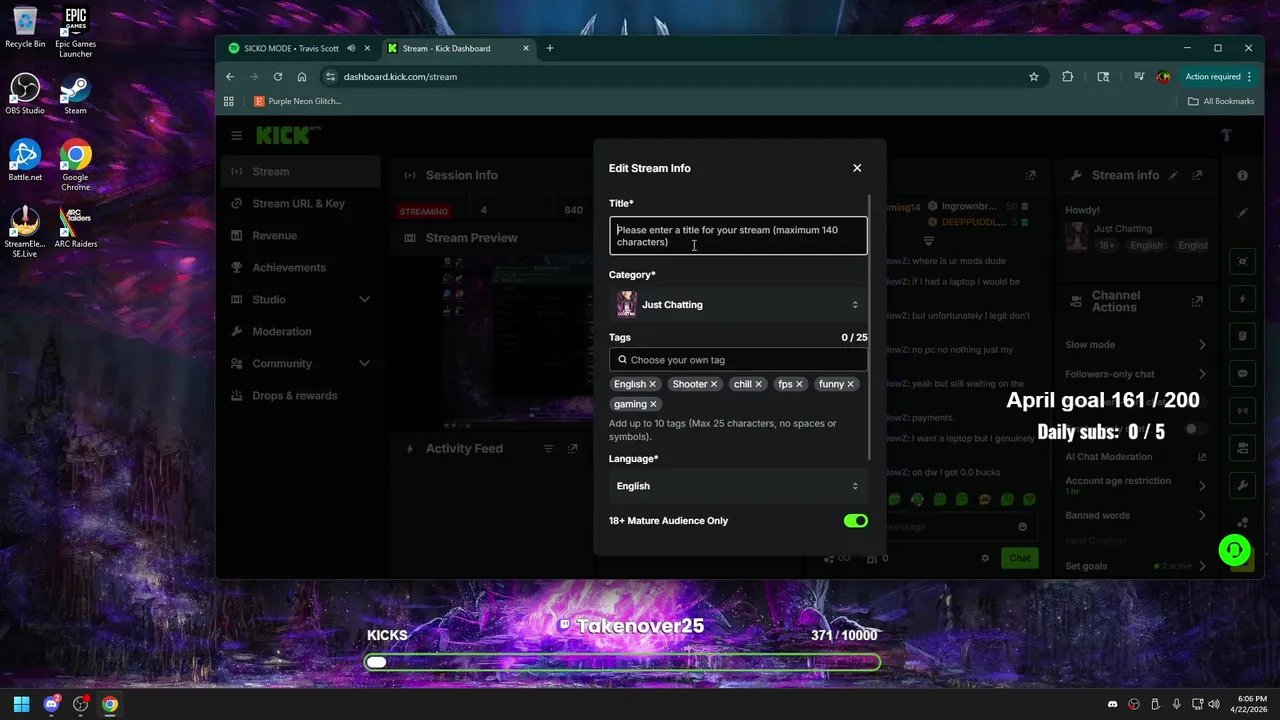This screenshot has height=720, width=1280.
Task: Click the stream Title input field
Action: (738, 236)
